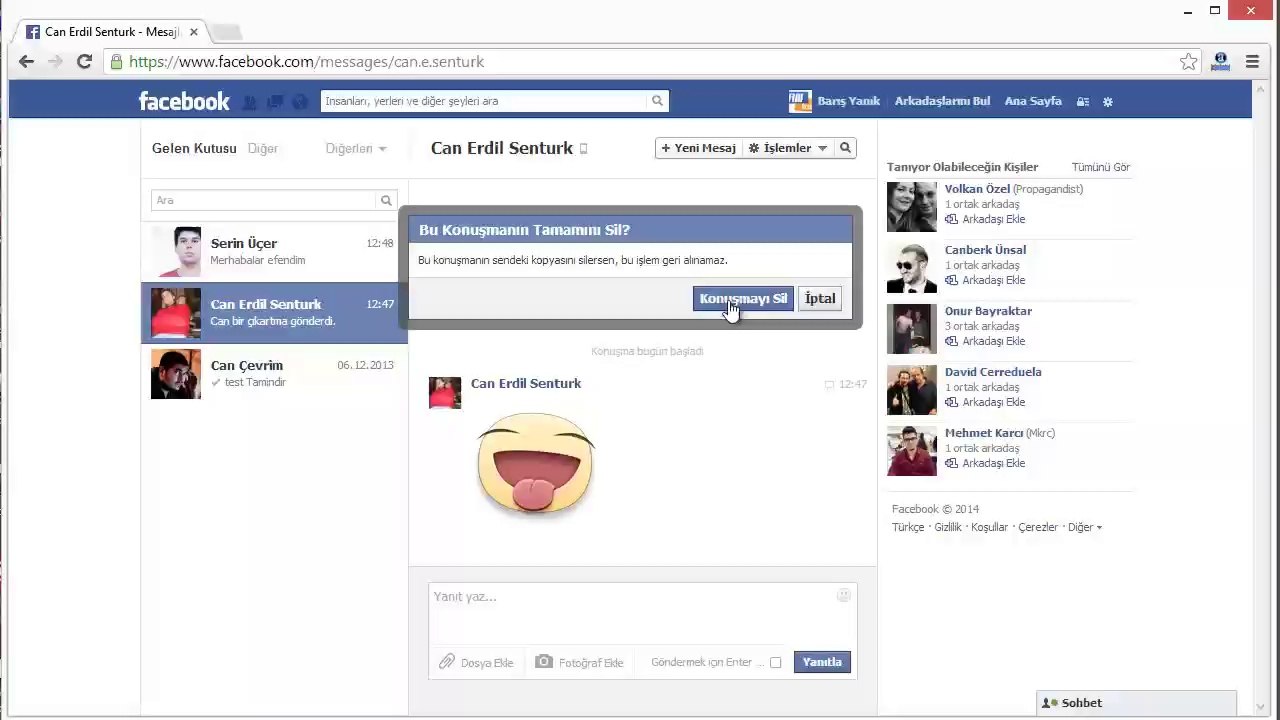Reload the page with the refresh icon
Screen dimensions: 1280x720
pos(85,62)
